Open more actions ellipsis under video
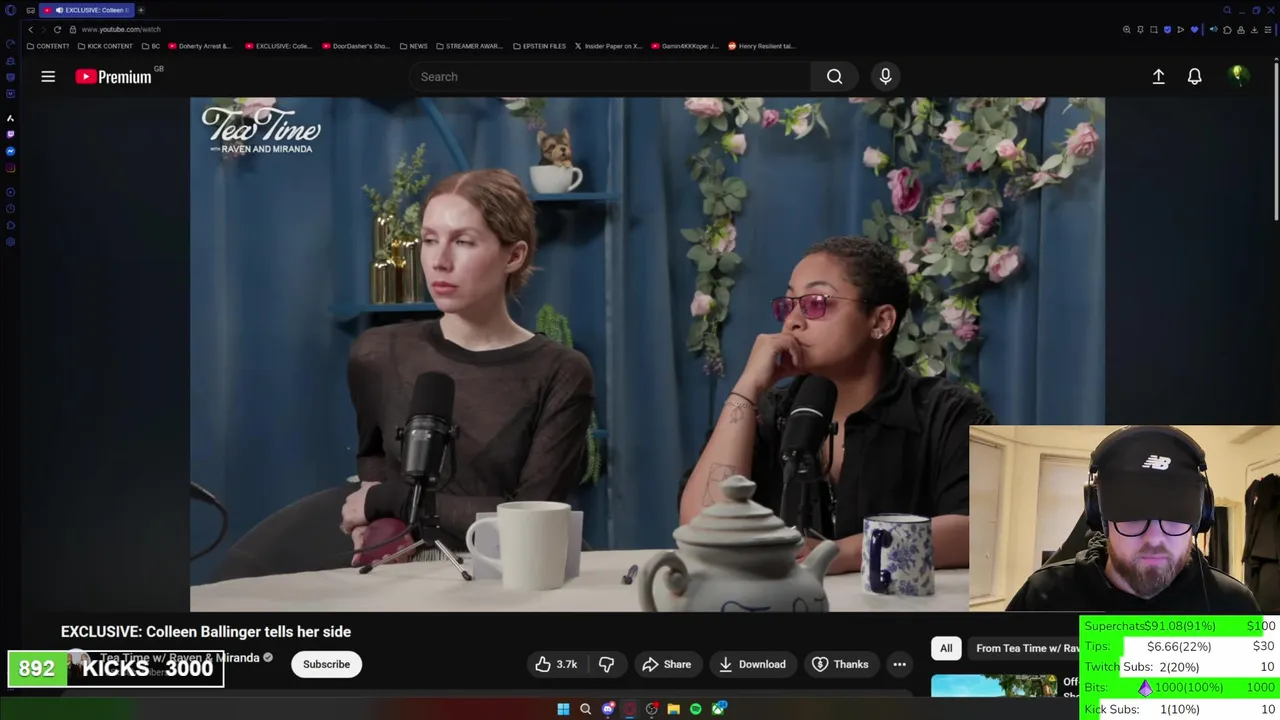This screenshot has width=1280, height=720. (899, 664)
